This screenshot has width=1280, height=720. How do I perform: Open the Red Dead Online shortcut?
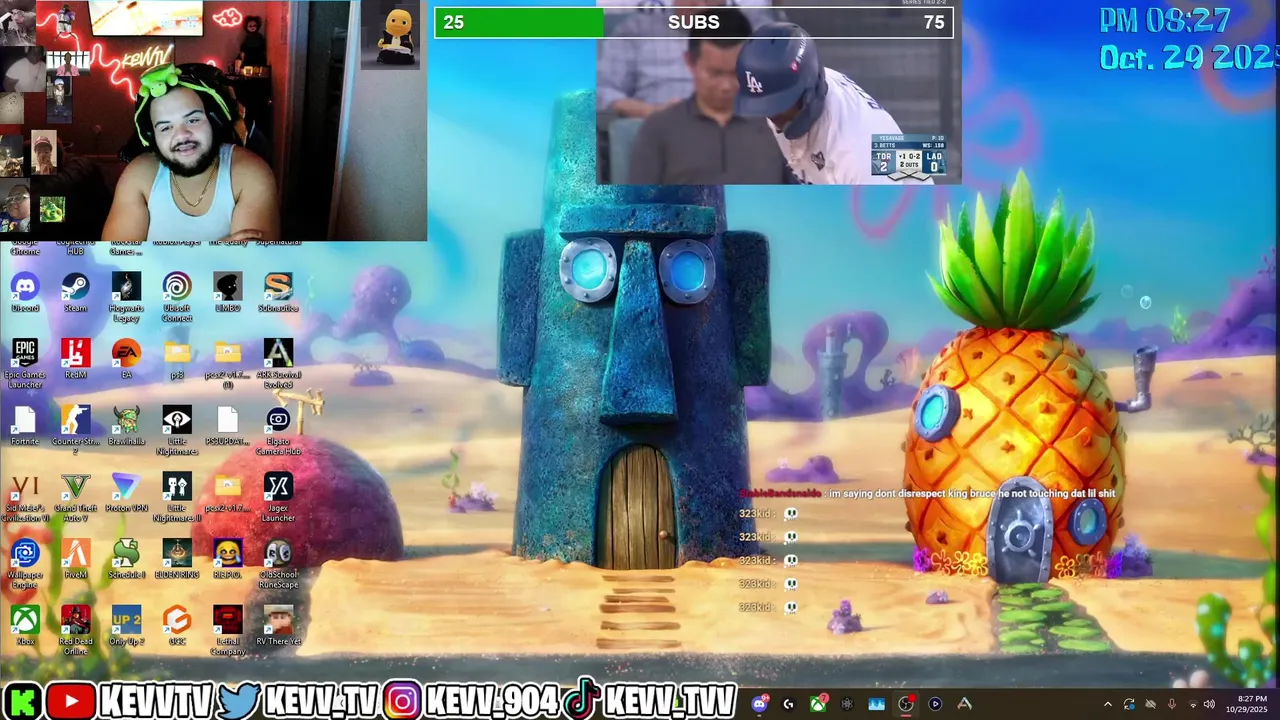(x=76, y=632)
